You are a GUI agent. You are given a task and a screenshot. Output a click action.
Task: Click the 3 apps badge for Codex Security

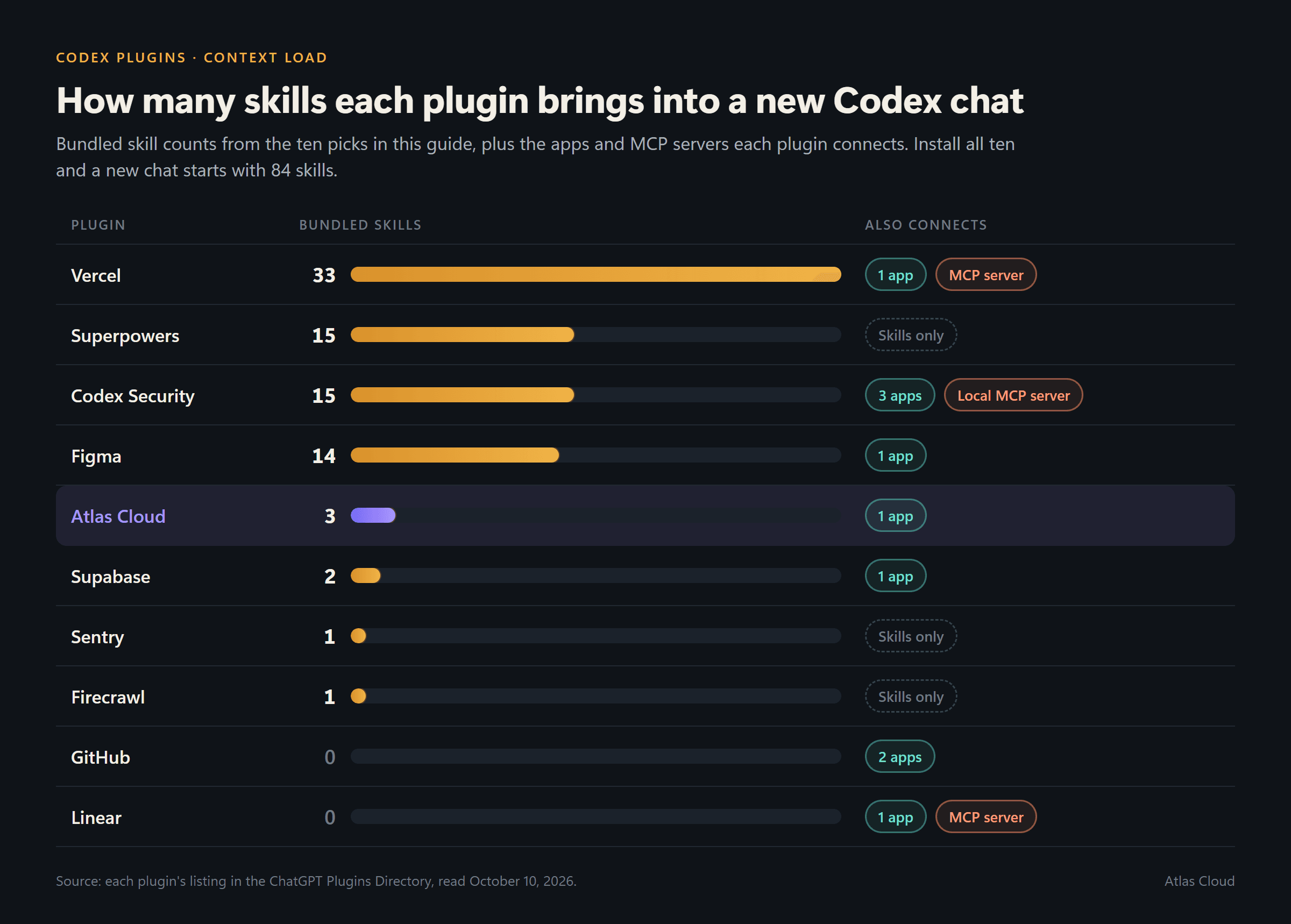tap(900, 395)
